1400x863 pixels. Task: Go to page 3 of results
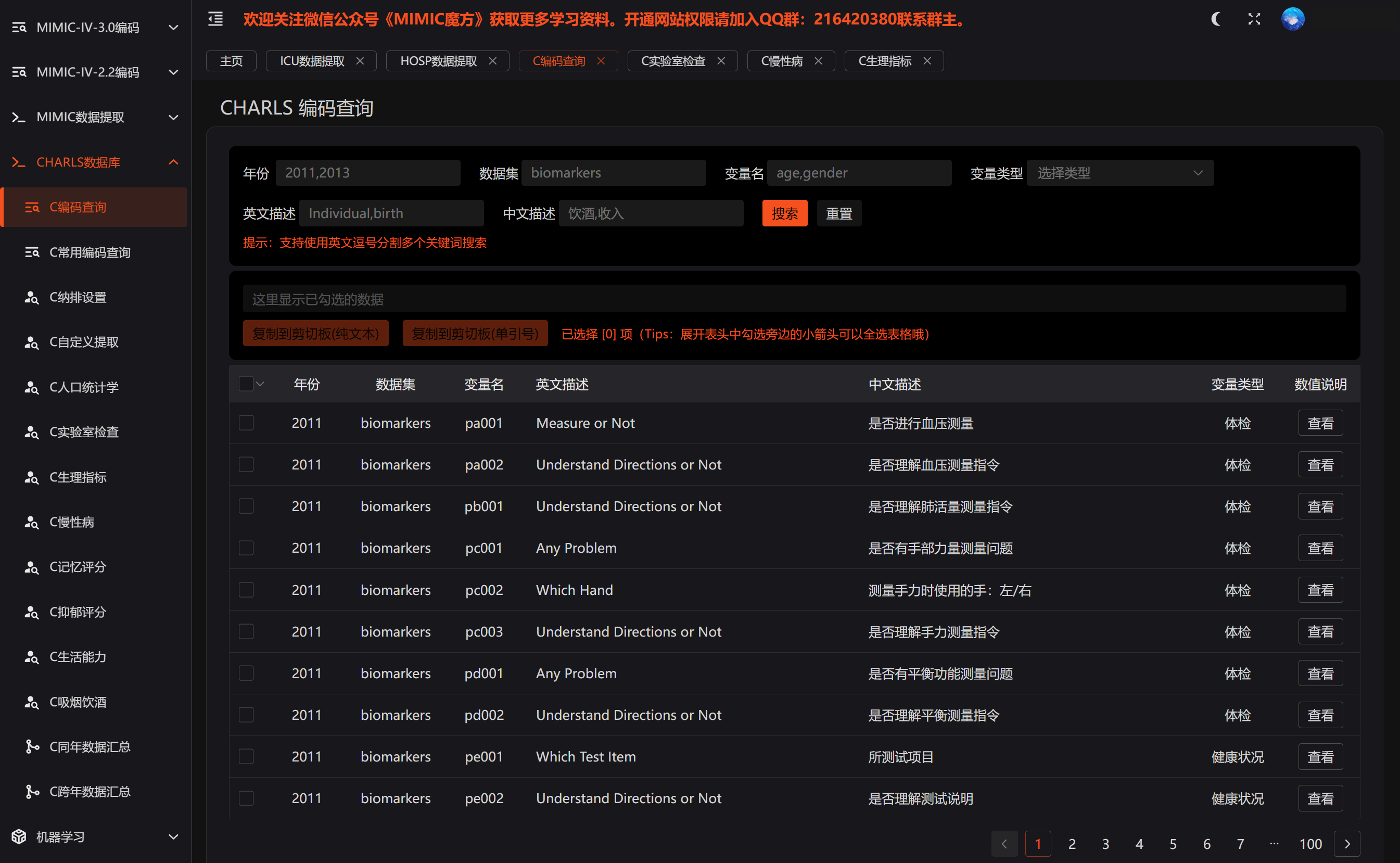click(x=1105, y=844)
